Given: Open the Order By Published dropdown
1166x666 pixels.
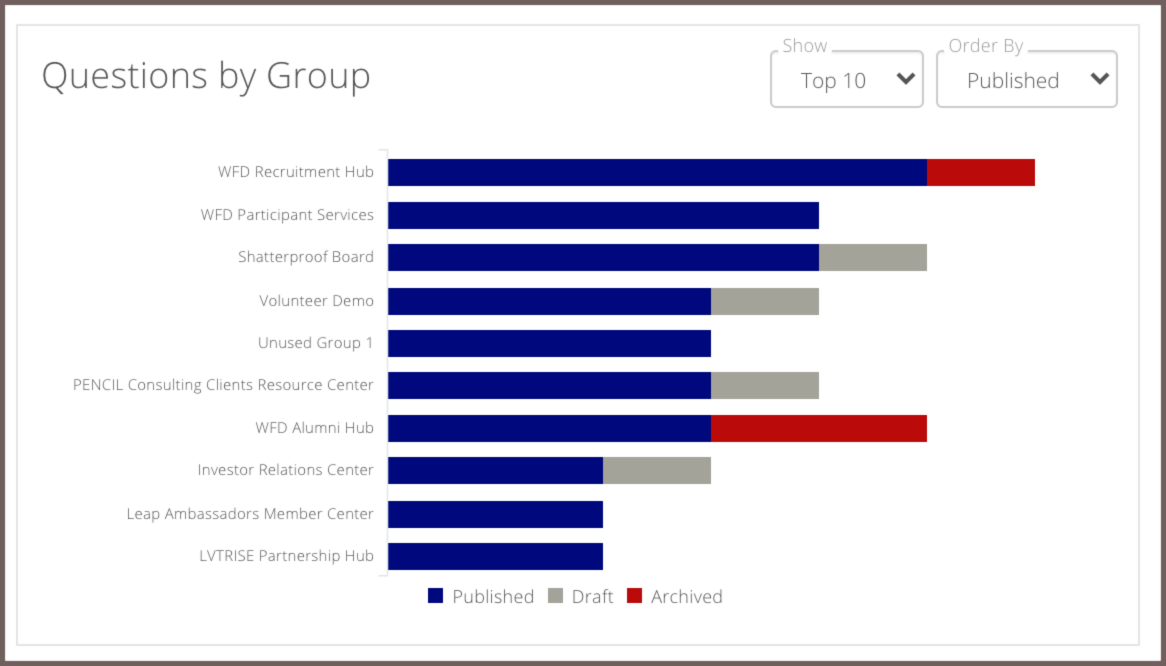Looking at the screenshot, I should pos(1026,79).
